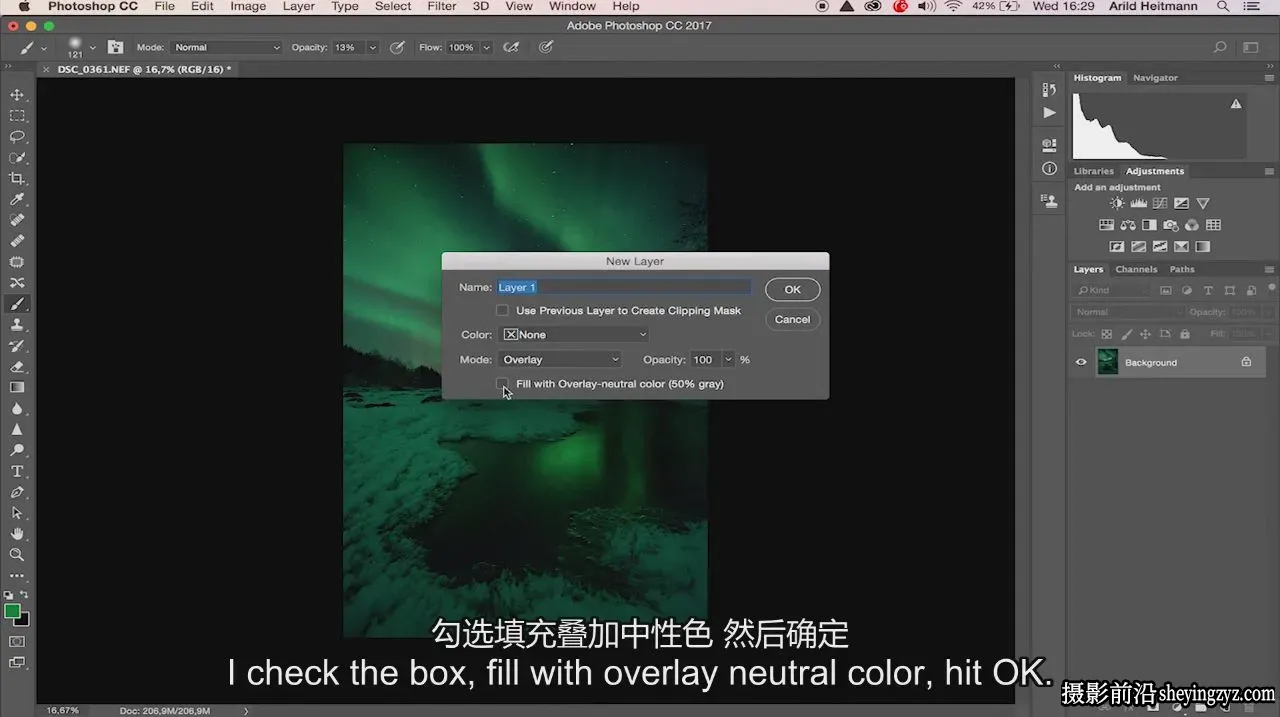Click the Background layer thumbnail

(x=1107, y=362)
